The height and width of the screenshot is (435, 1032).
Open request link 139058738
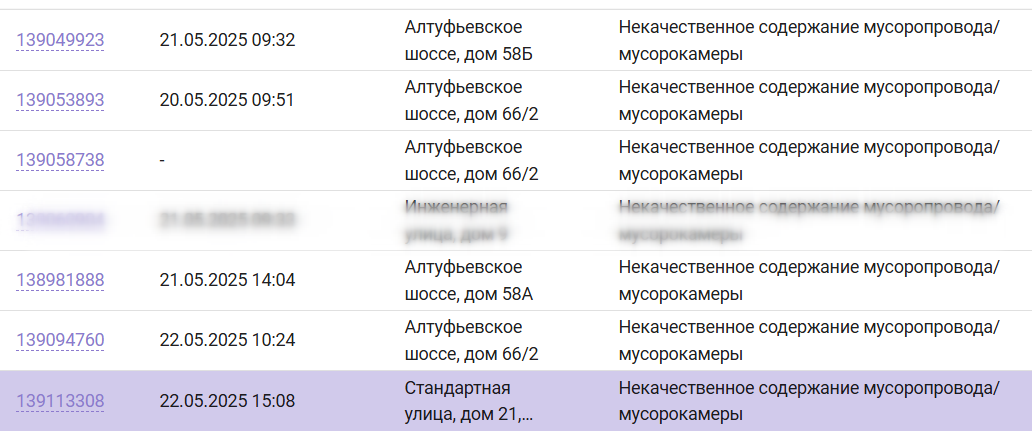point(60,161)
